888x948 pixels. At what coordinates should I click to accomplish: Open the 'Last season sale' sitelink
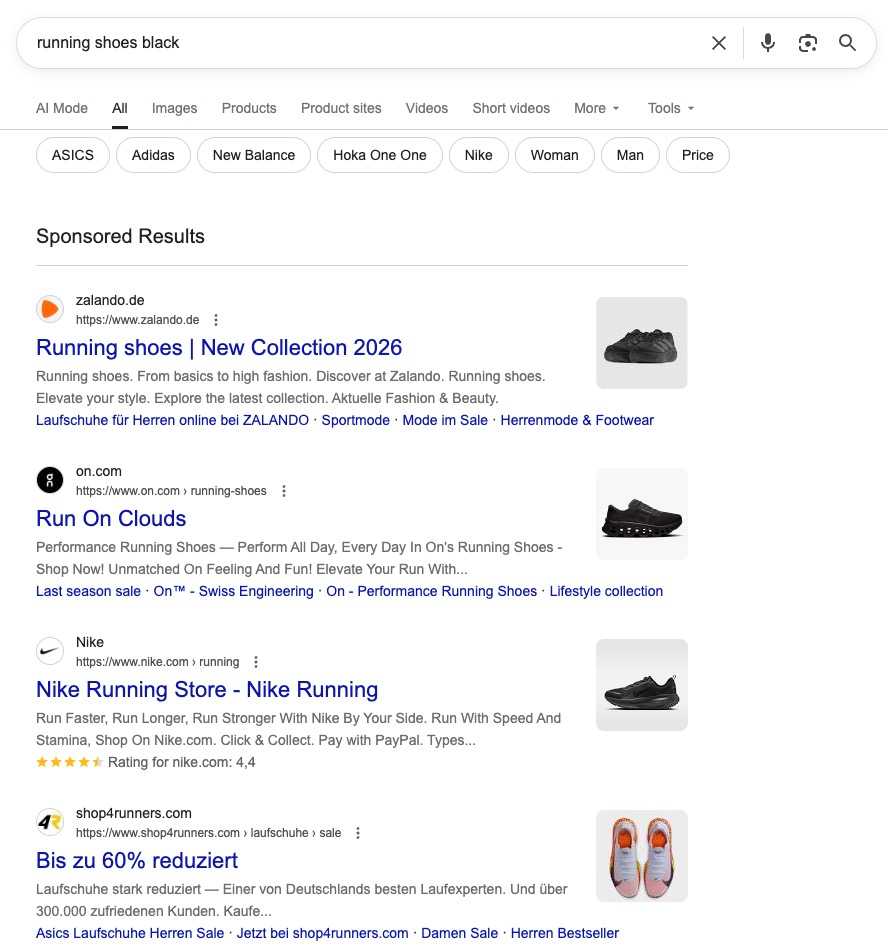[88, 591]
